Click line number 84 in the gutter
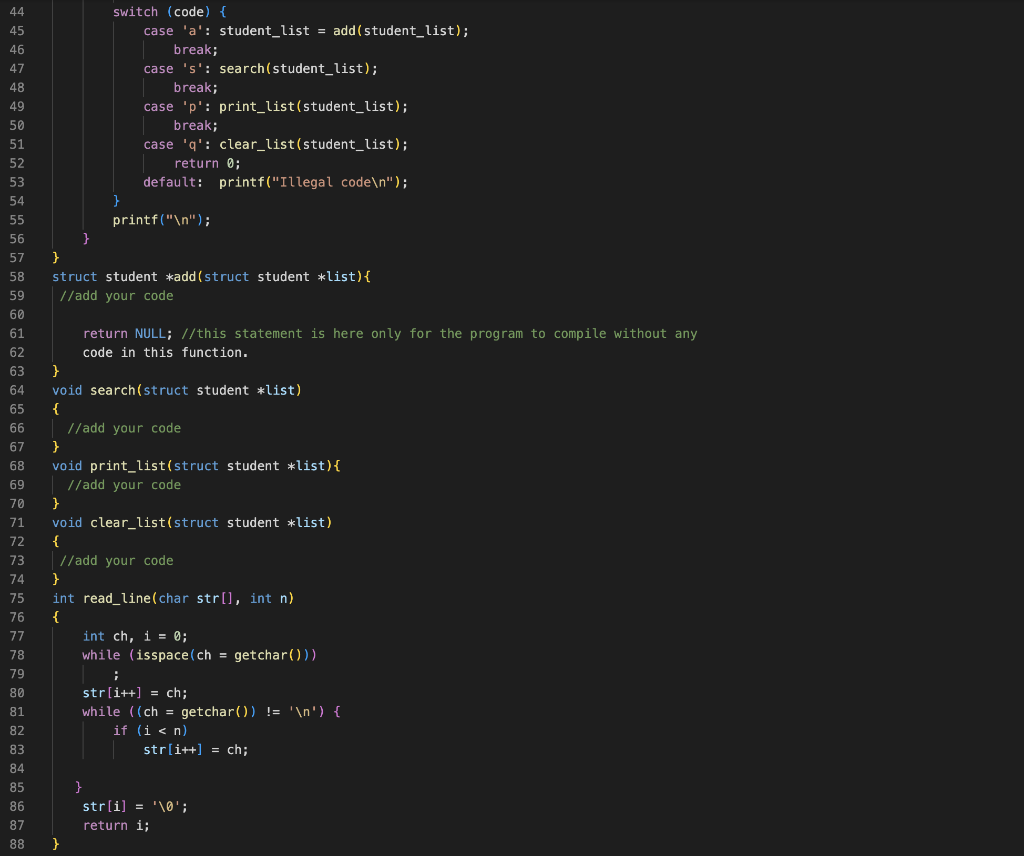Screen dimensions: 1024x856 17,769
